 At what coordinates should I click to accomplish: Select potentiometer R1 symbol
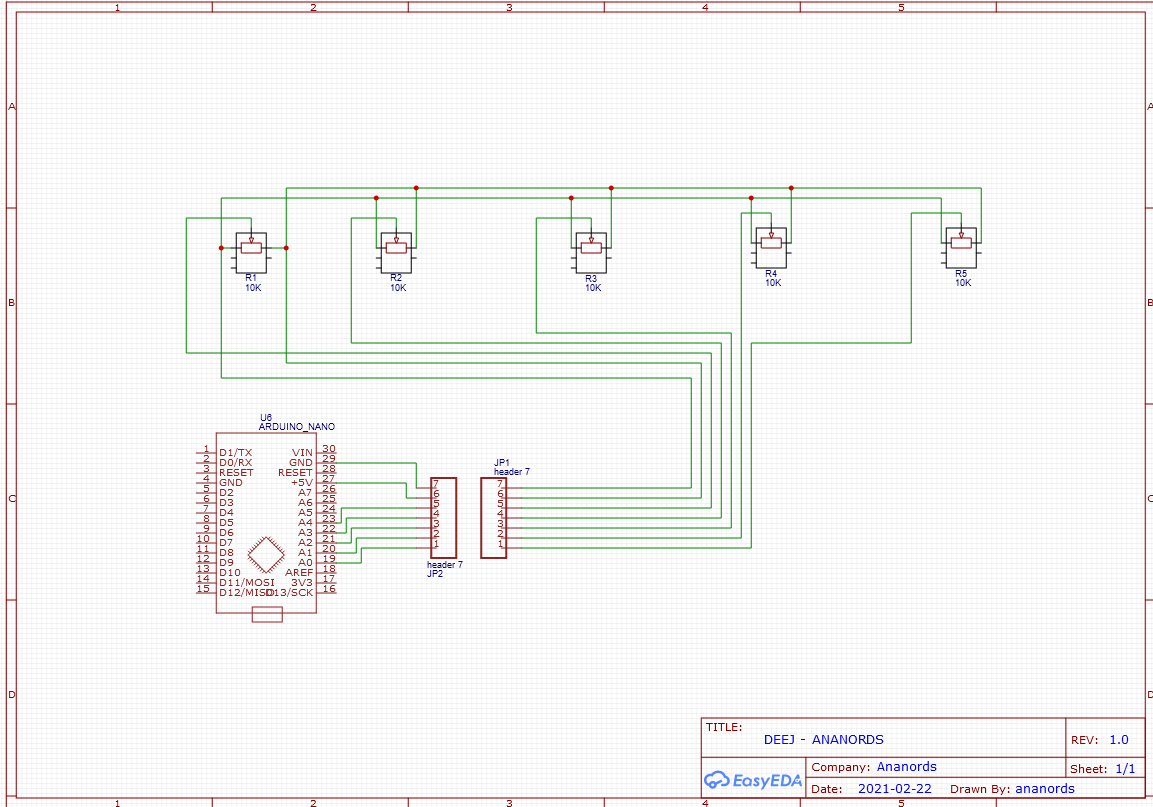251,252
